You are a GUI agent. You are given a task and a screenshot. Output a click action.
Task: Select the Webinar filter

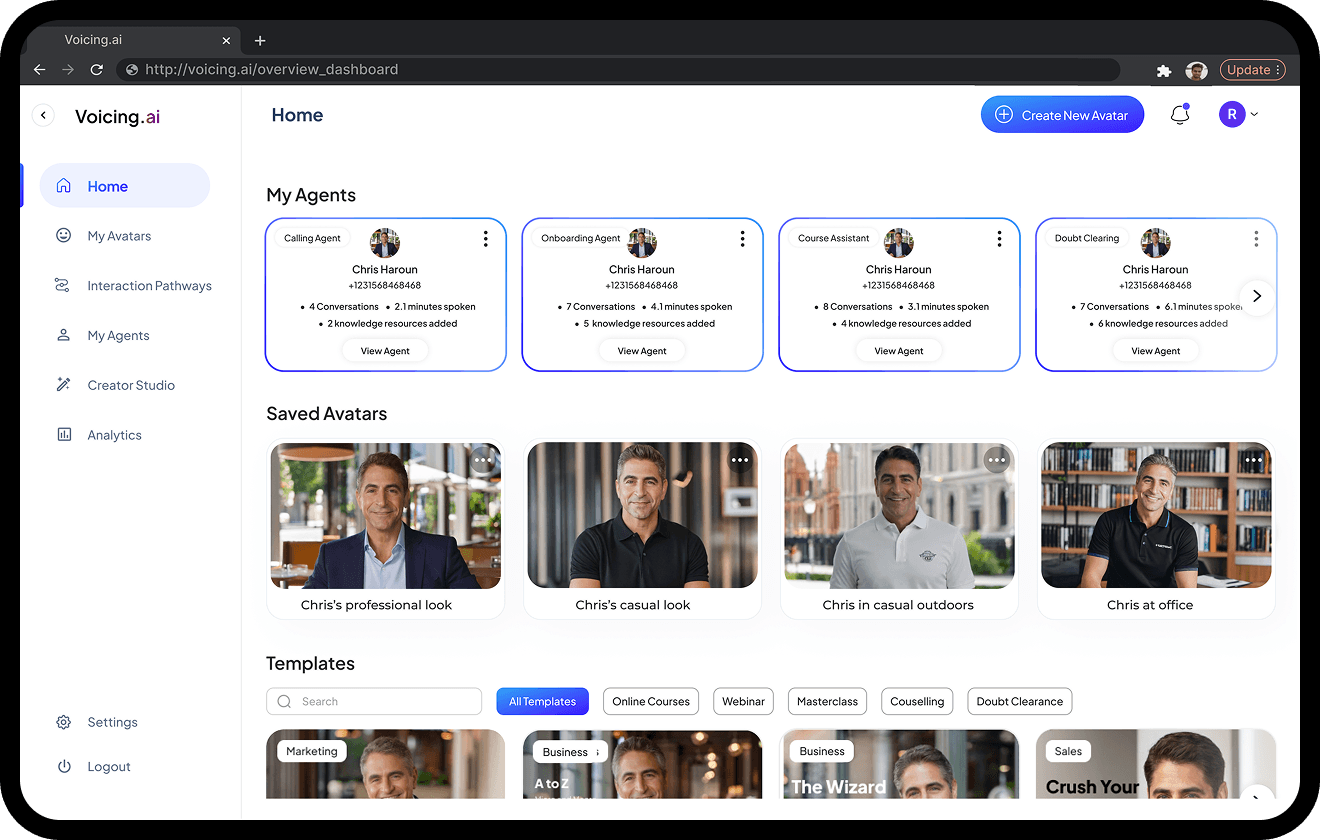click(x=744, y=702)
